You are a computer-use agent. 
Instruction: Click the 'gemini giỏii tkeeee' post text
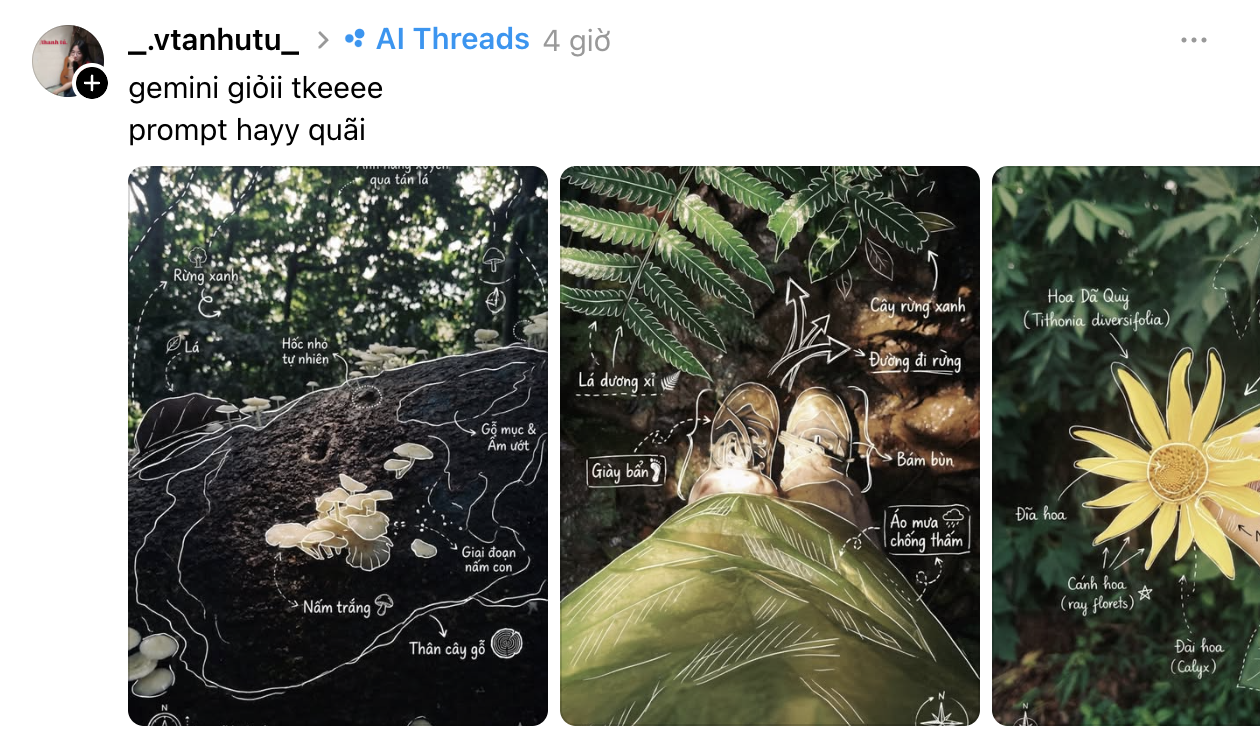tap(256, 88)
